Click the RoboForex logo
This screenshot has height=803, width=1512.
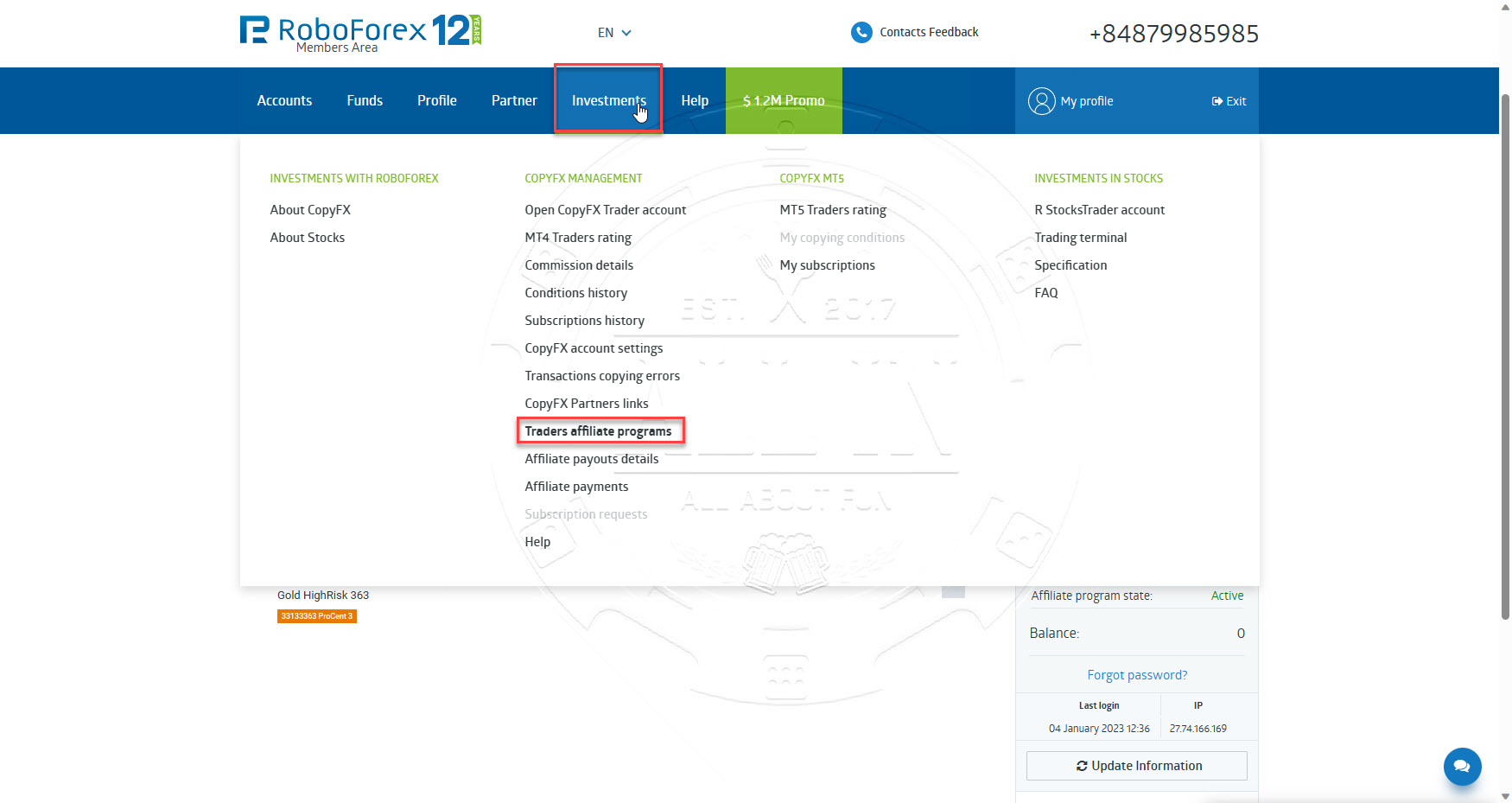(x=360, y=33)
